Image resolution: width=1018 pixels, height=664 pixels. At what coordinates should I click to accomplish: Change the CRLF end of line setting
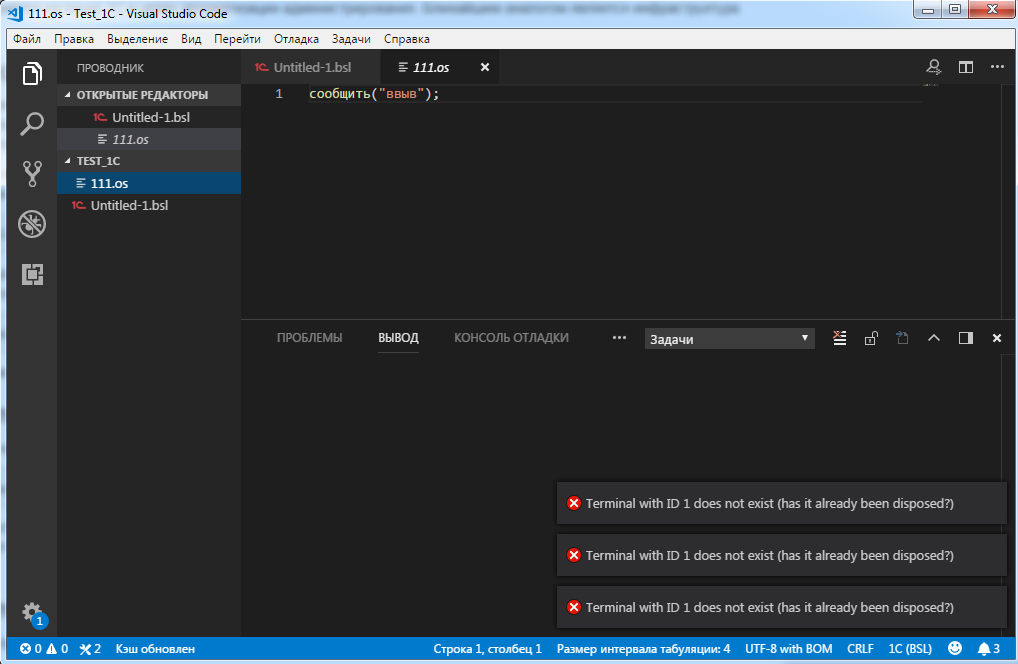(x=860, y=648)
